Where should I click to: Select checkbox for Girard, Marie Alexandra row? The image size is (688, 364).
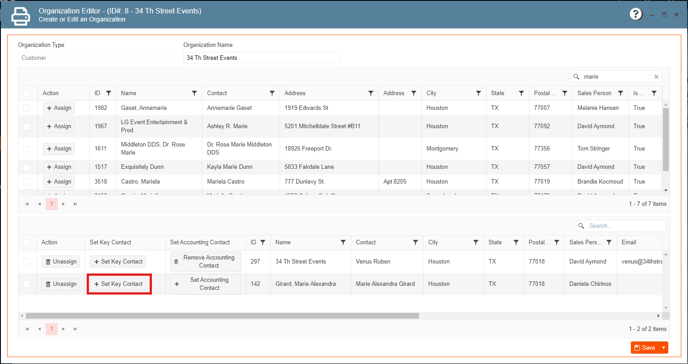26,284
